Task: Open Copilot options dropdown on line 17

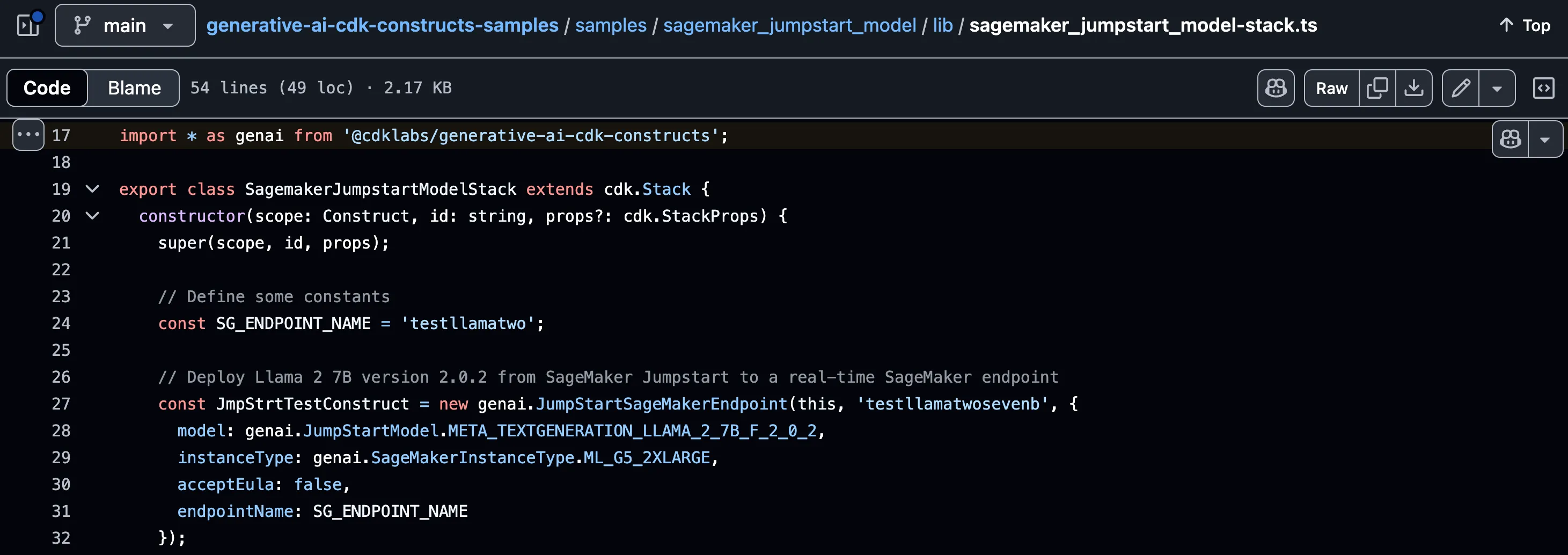Action: (x=1545, y=140)
